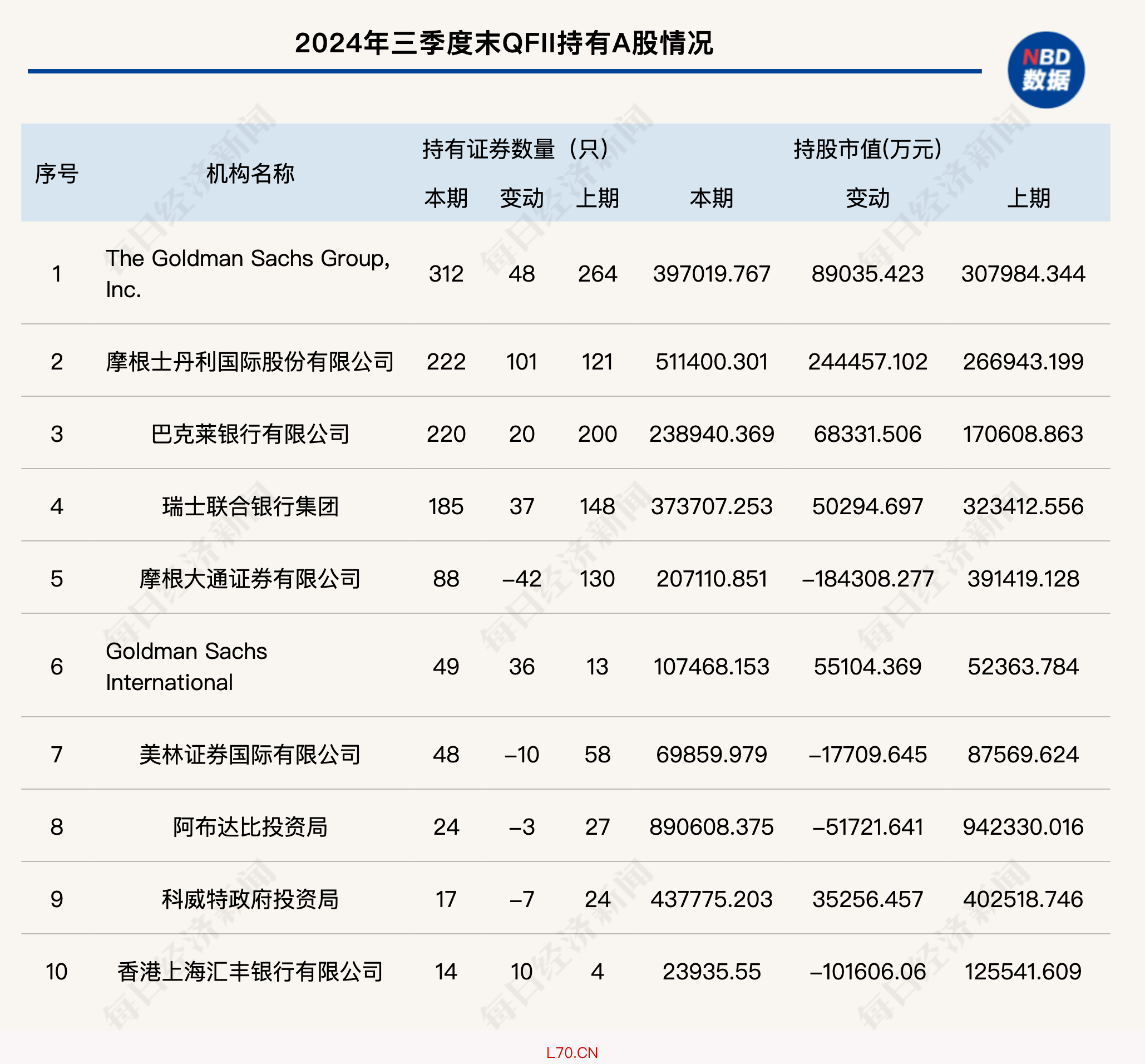Click value 890608.375 in 本期 column
The image size is (1145, 1064).
coord(711,827)
